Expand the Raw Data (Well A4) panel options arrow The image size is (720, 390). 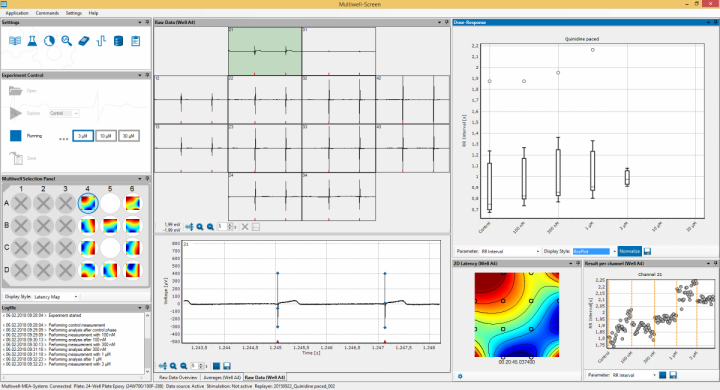pyautogui.click(x=439, y=22)
